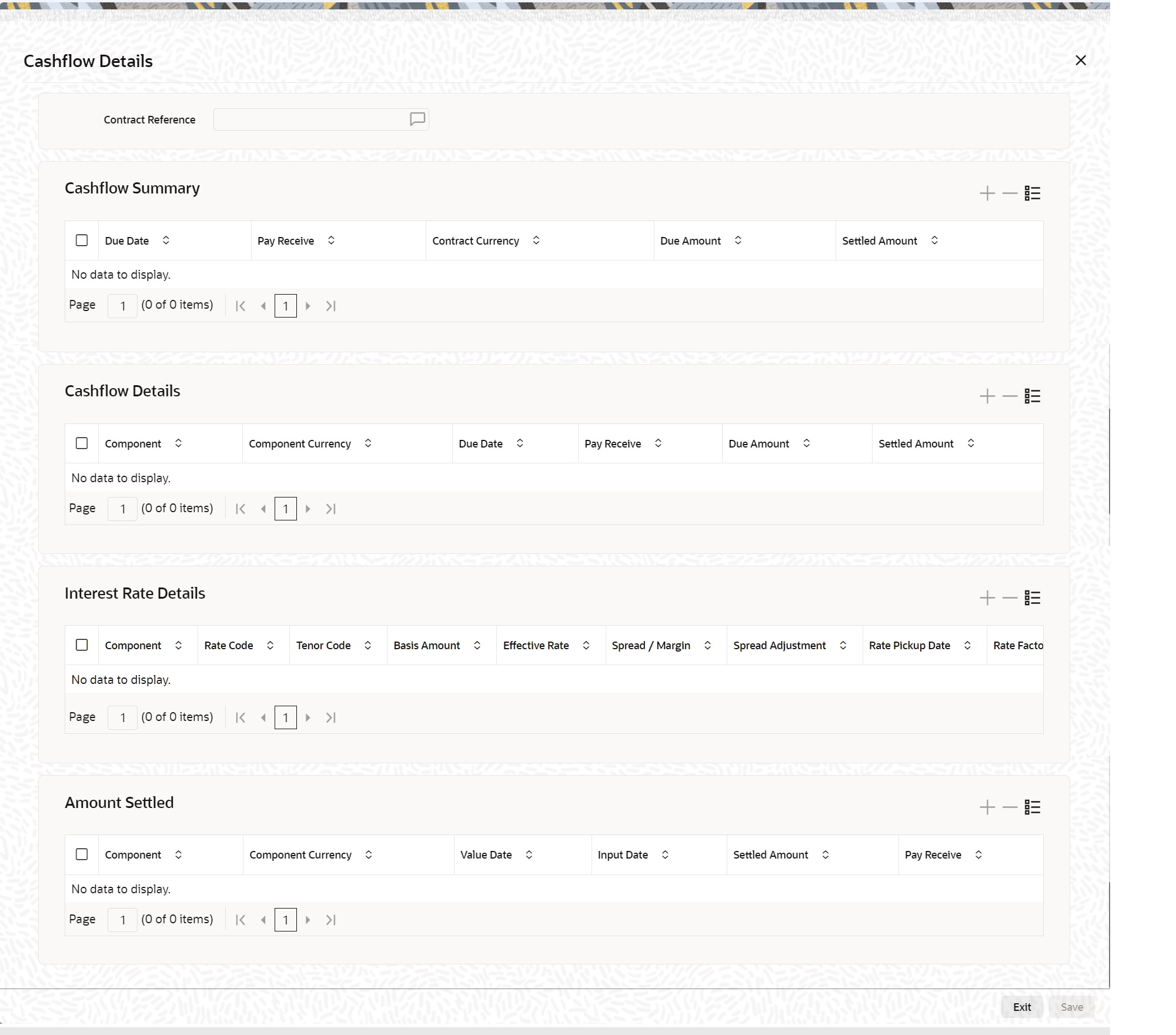
Task: Remove row from Cashflow Summary table
Action: (x=1010, y=193)
